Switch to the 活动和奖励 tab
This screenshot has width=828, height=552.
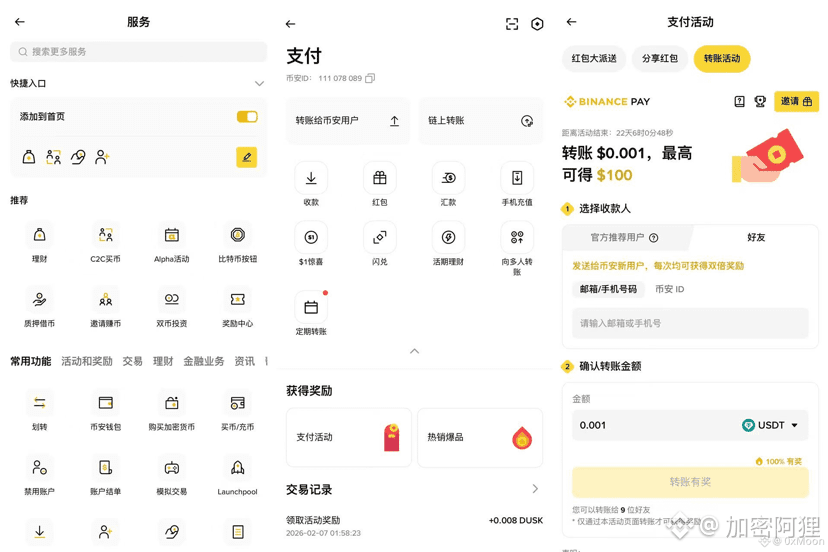pyautogui.click(x=87, y=361)
